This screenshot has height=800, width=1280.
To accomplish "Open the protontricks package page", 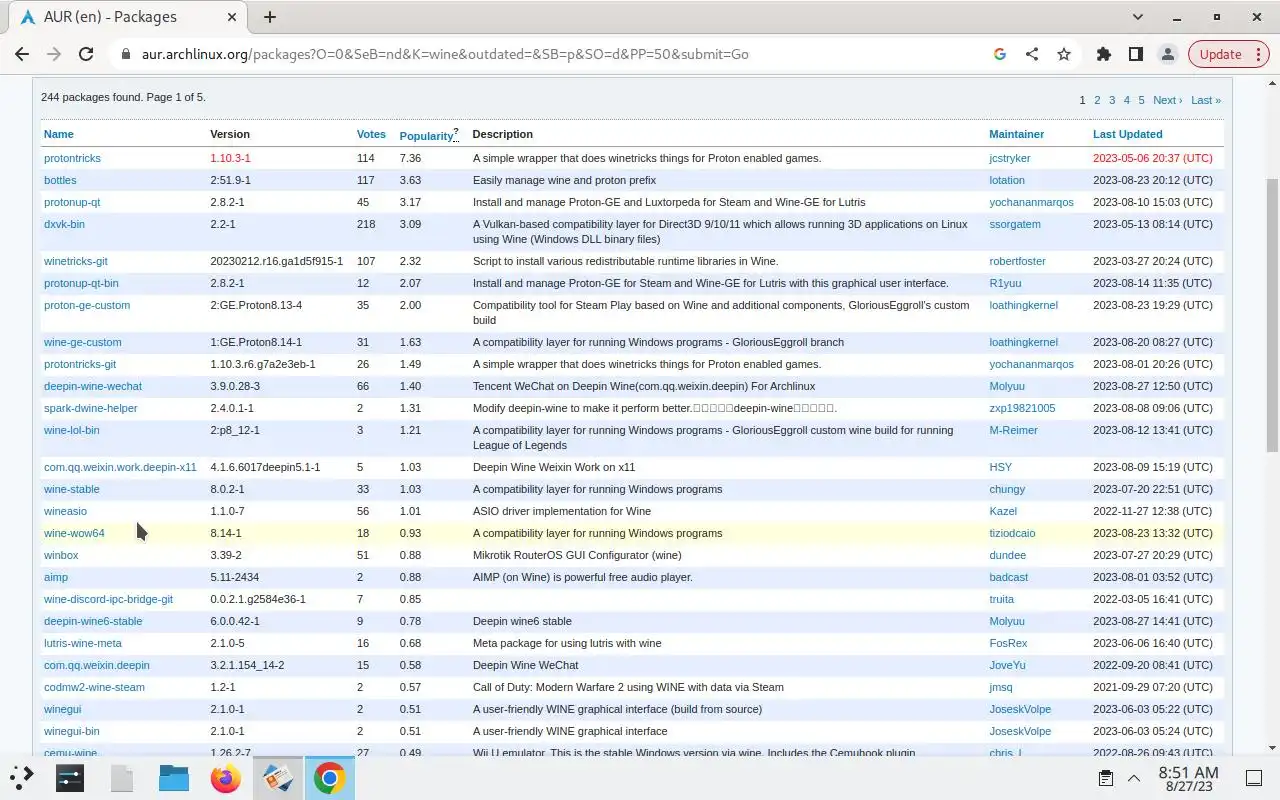I will tap(72, 158).
